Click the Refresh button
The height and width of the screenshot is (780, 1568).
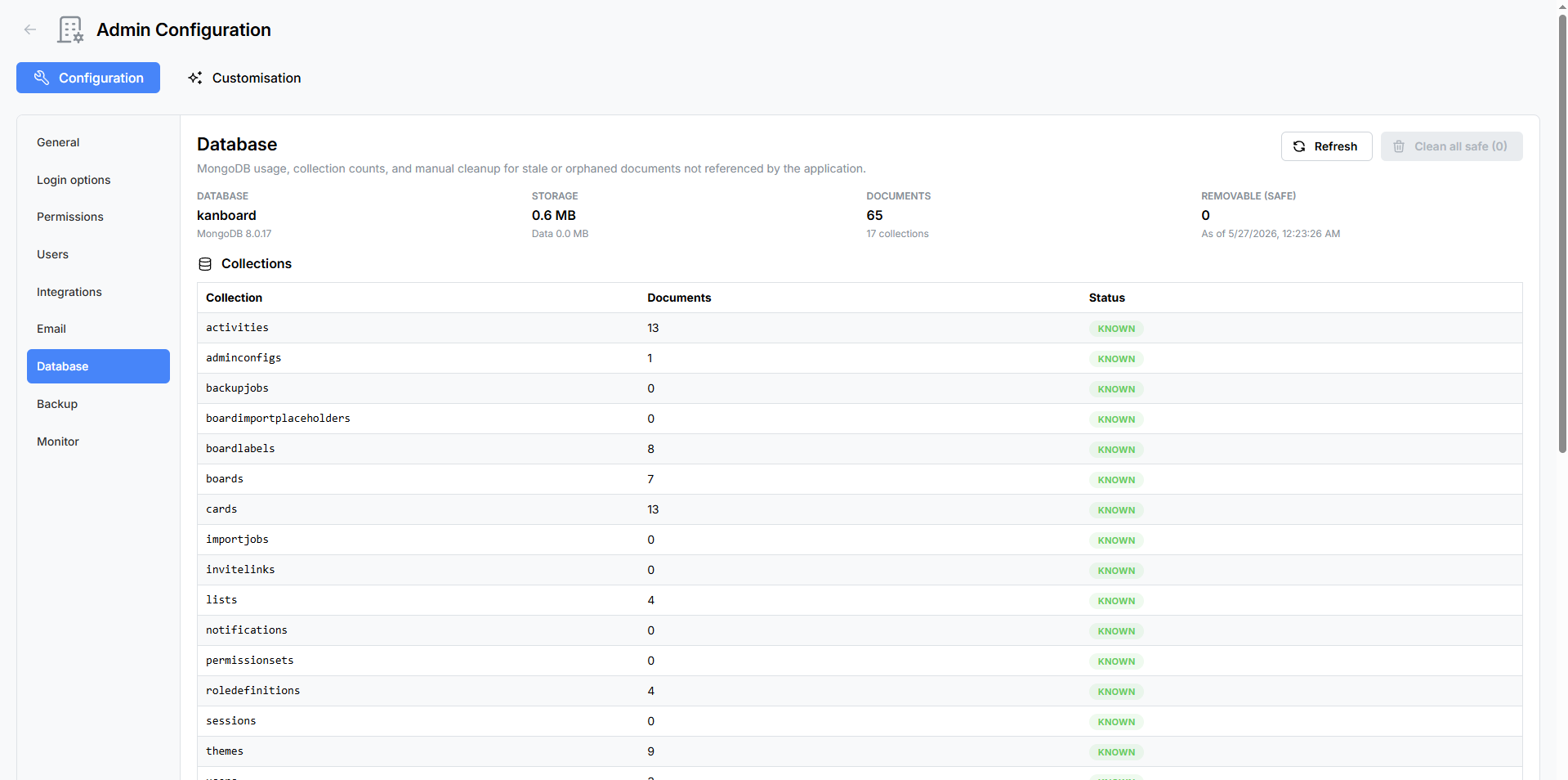pos(1326,146)
